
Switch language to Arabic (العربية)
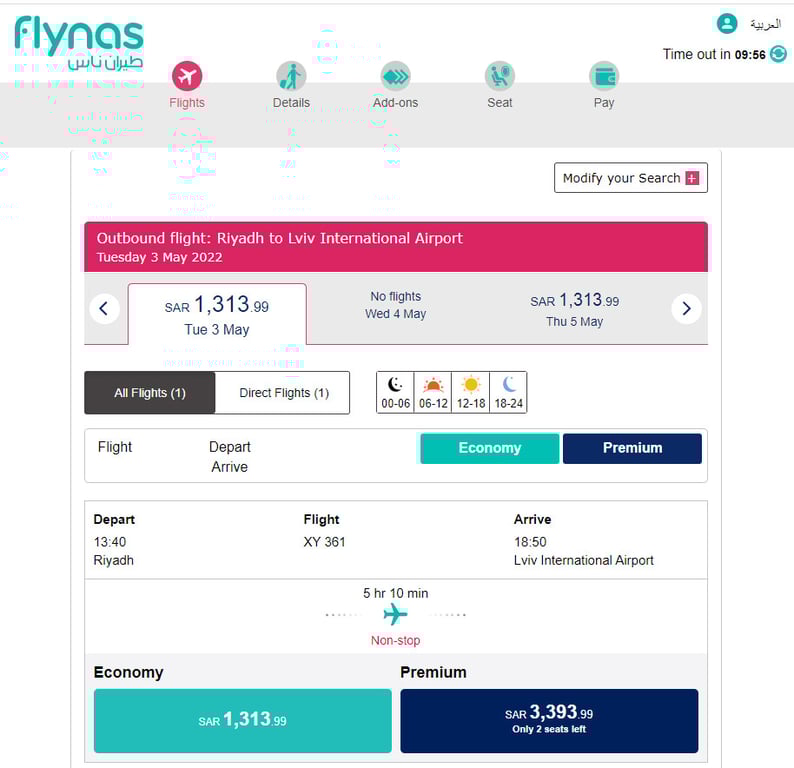765,24
